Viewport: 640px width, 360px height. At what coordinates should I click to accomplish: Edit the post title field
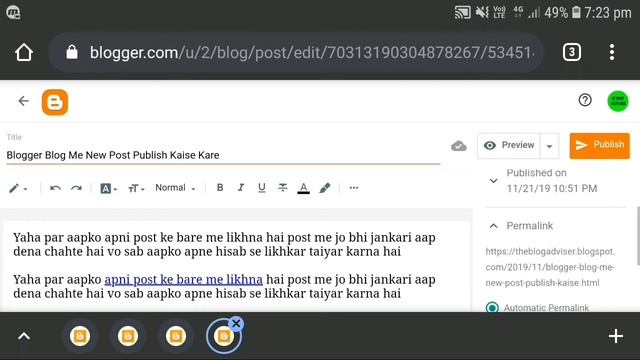coord(223,155)
